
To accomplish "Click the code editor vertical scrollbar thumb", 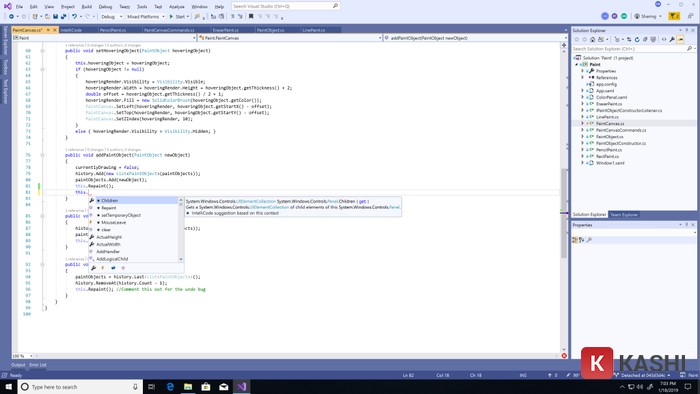I will (564, 213).
